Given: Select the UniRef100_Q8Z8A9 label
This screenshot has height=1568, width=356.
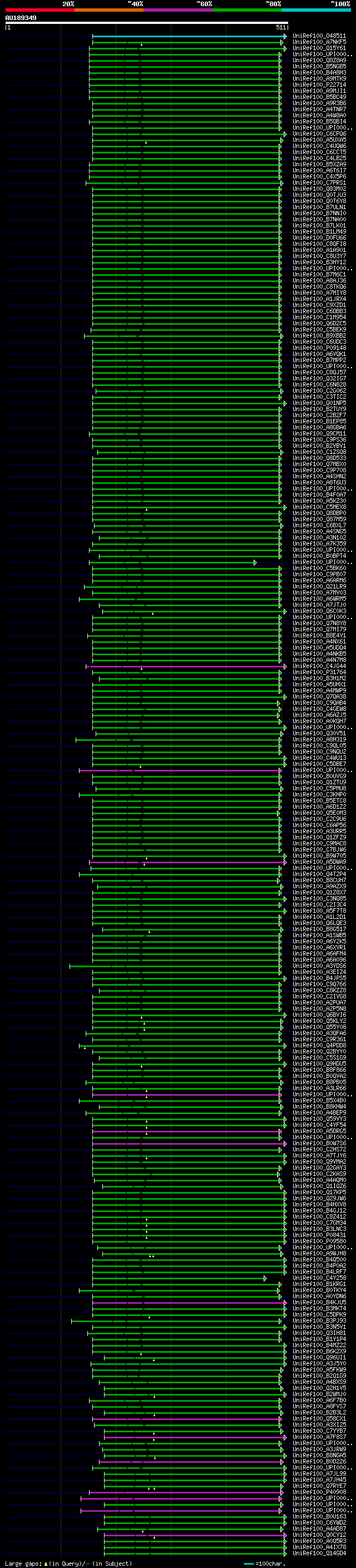Looking at the screenshot, I should pos(319,60).
